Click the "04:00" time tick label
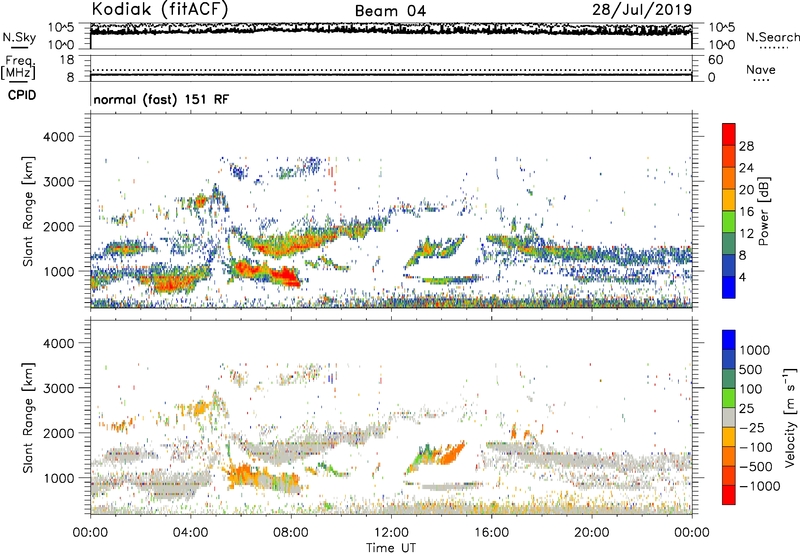The image size is (800, 554). (190, 533)
